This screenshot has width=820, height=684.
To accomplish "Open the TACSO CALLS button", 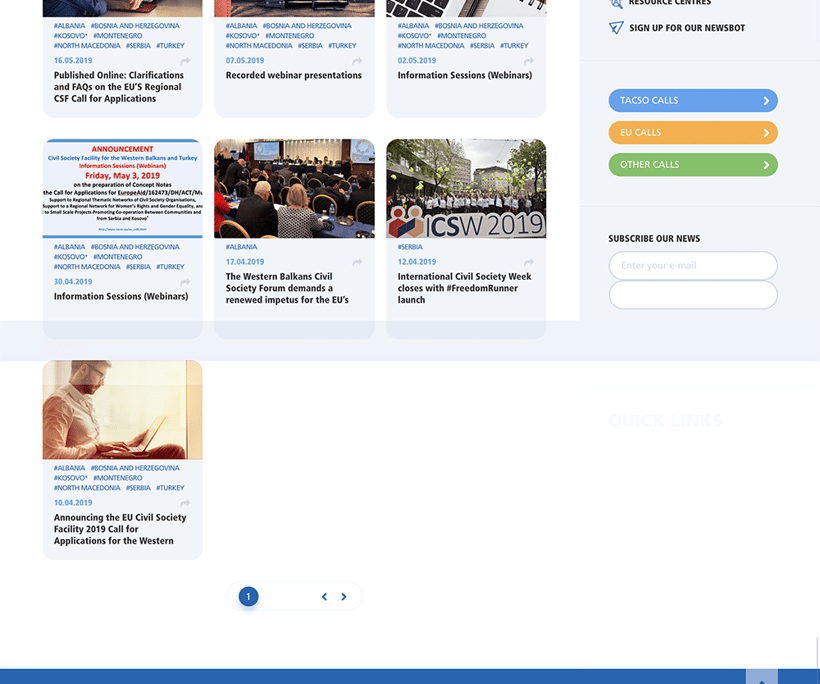I will pyautogui.click(x=693, y=100).
